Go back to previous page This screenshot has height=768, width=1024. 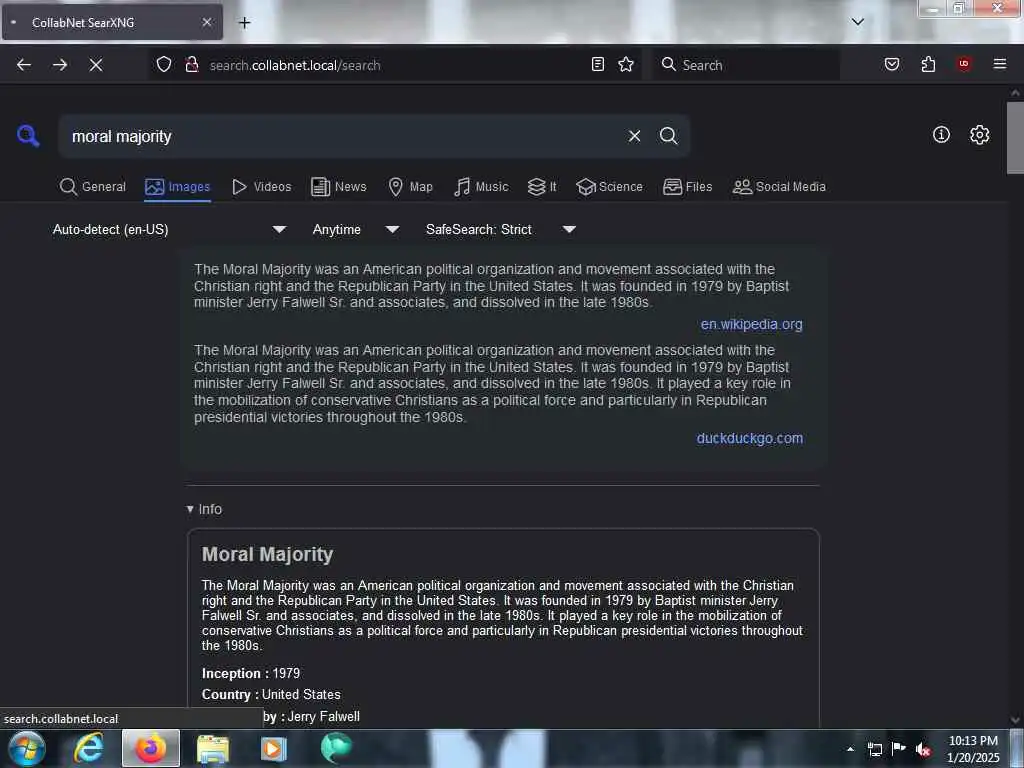[x=24, y=65]
